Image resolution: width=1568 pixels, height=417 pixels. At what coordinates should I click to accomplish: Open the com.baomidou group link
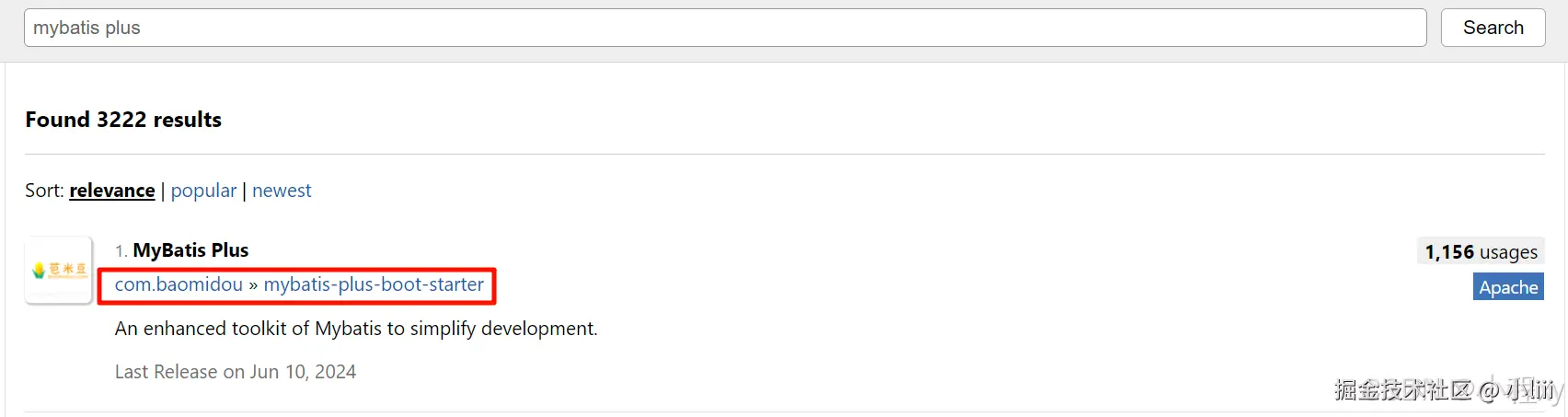[179, 284]
